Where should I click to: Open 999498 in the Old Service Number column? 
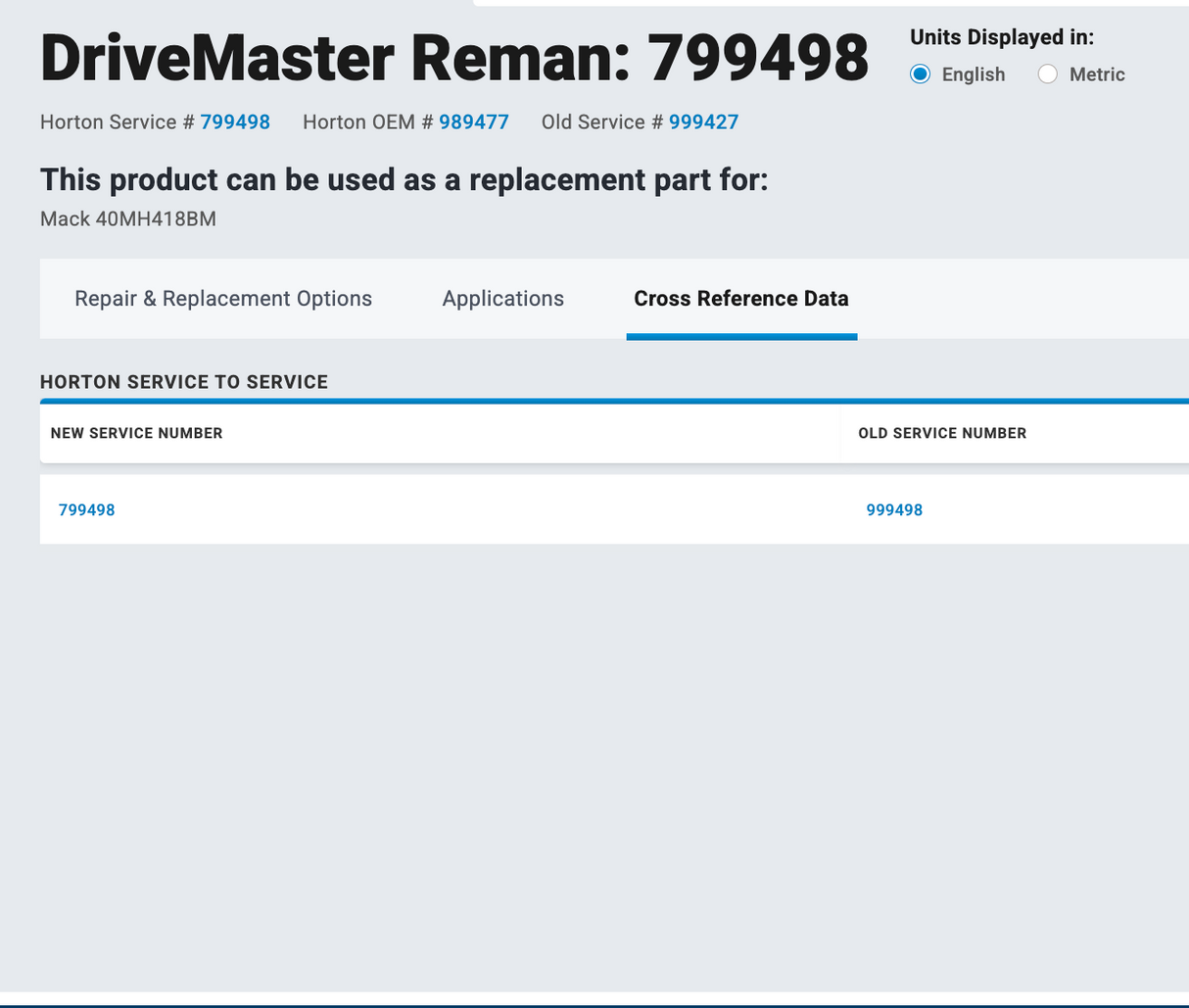[894, 509]
